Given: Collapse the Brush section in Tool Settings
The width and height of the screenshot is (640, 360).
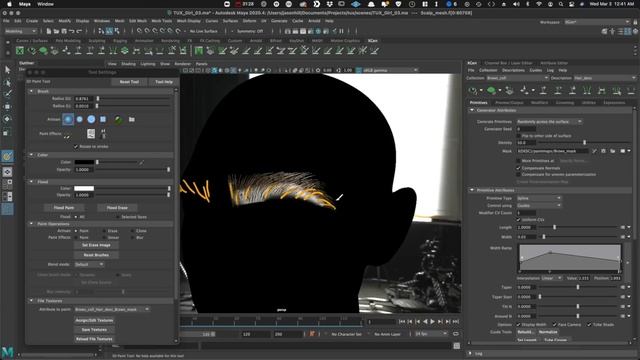Looking at the screenshot, I should tap(31, 91).
